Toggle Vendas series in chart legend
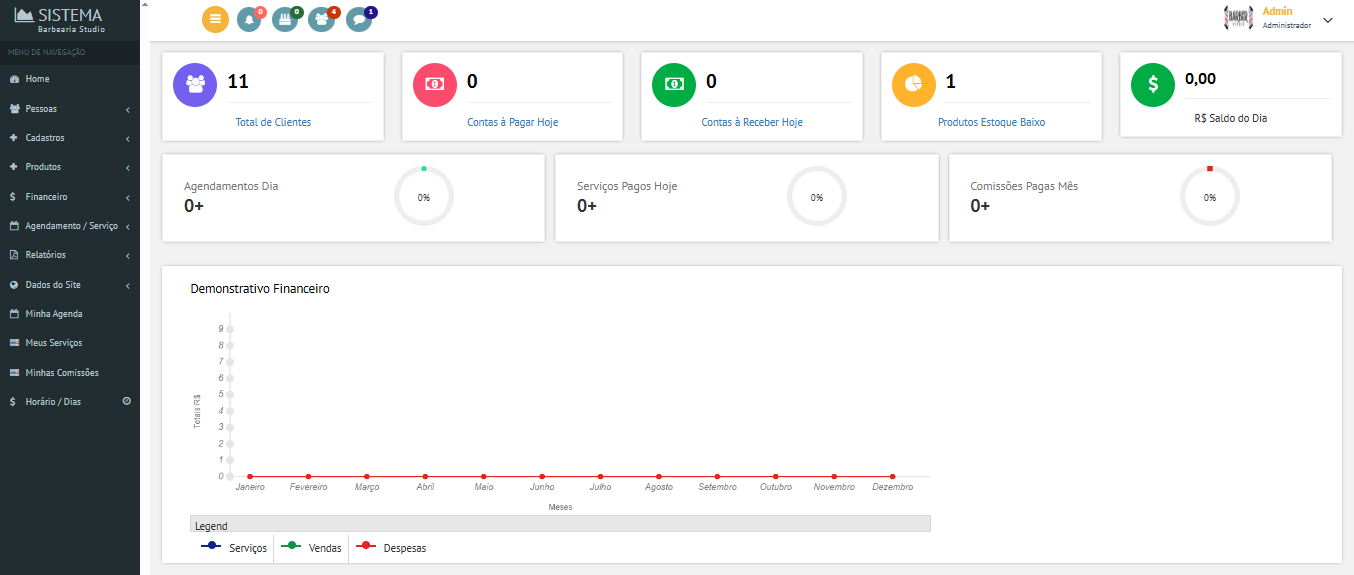 (312, 548)
